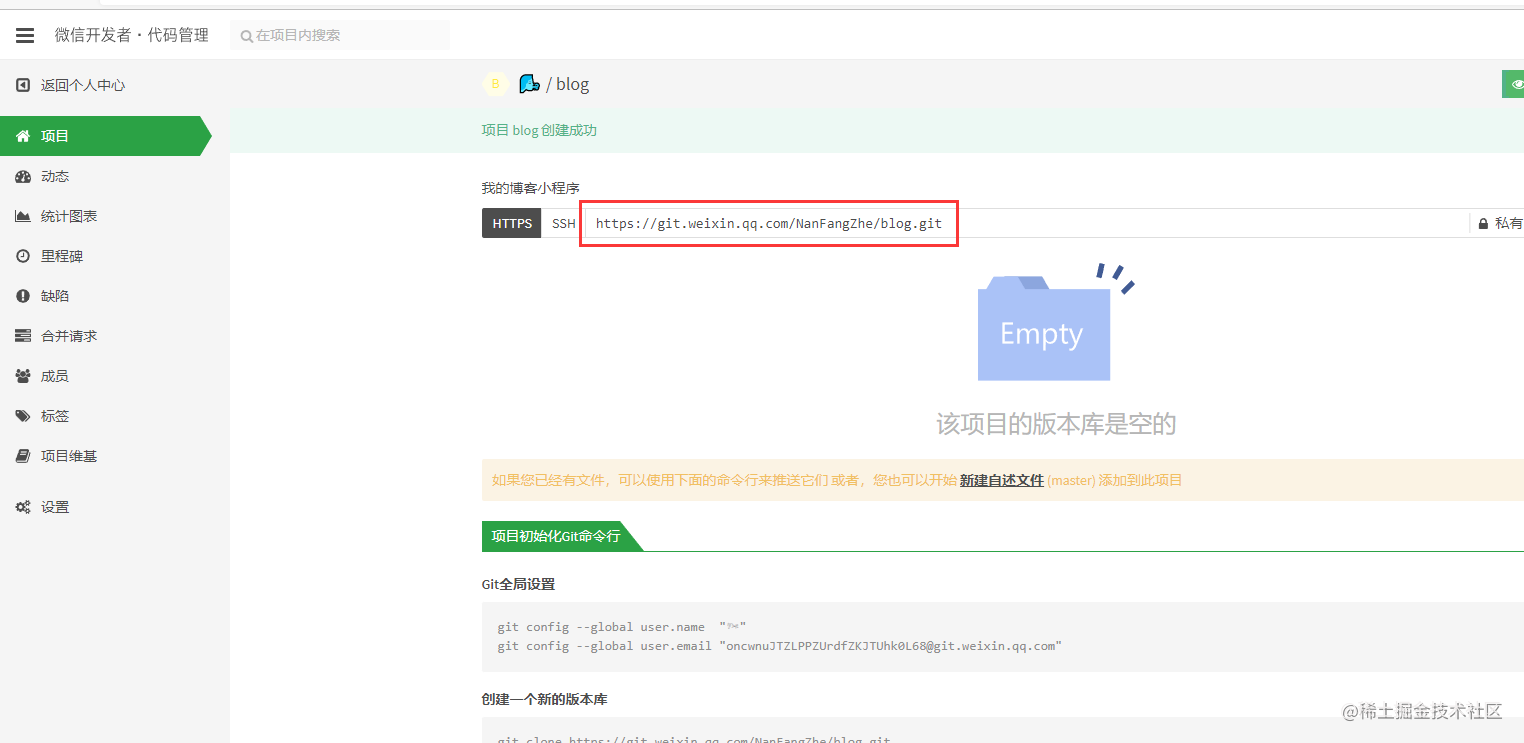Click the dashboard icon beside 动态
This screenshot has width=1524, height=743.
point(23,176)
